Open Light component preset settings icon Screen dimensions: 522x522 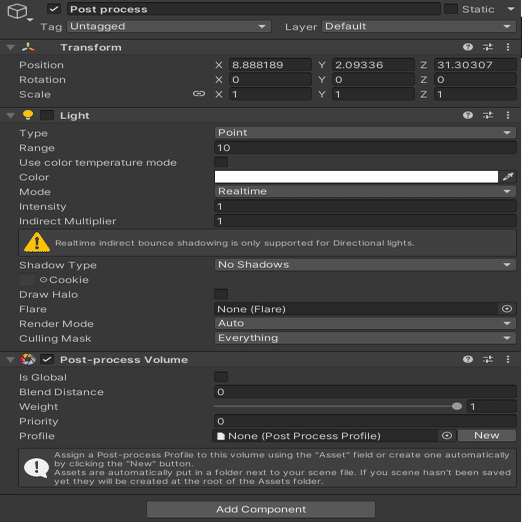pyautogui.click(x=488, y=115)
